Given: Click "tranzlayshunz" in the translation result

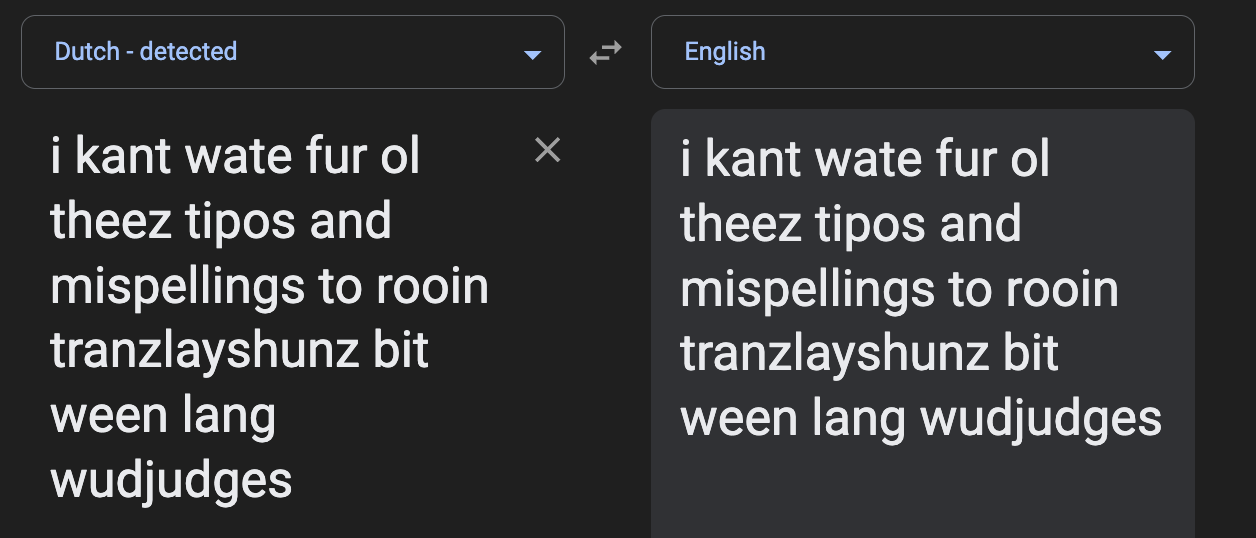Looking at the screenshot, I should point(834,354).
